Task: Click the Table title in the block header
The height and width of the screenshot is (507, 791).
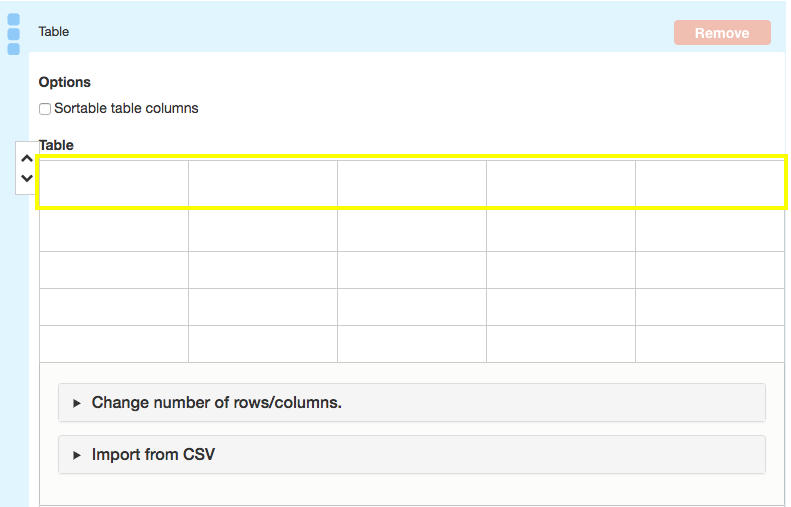Action: point(54,32)
